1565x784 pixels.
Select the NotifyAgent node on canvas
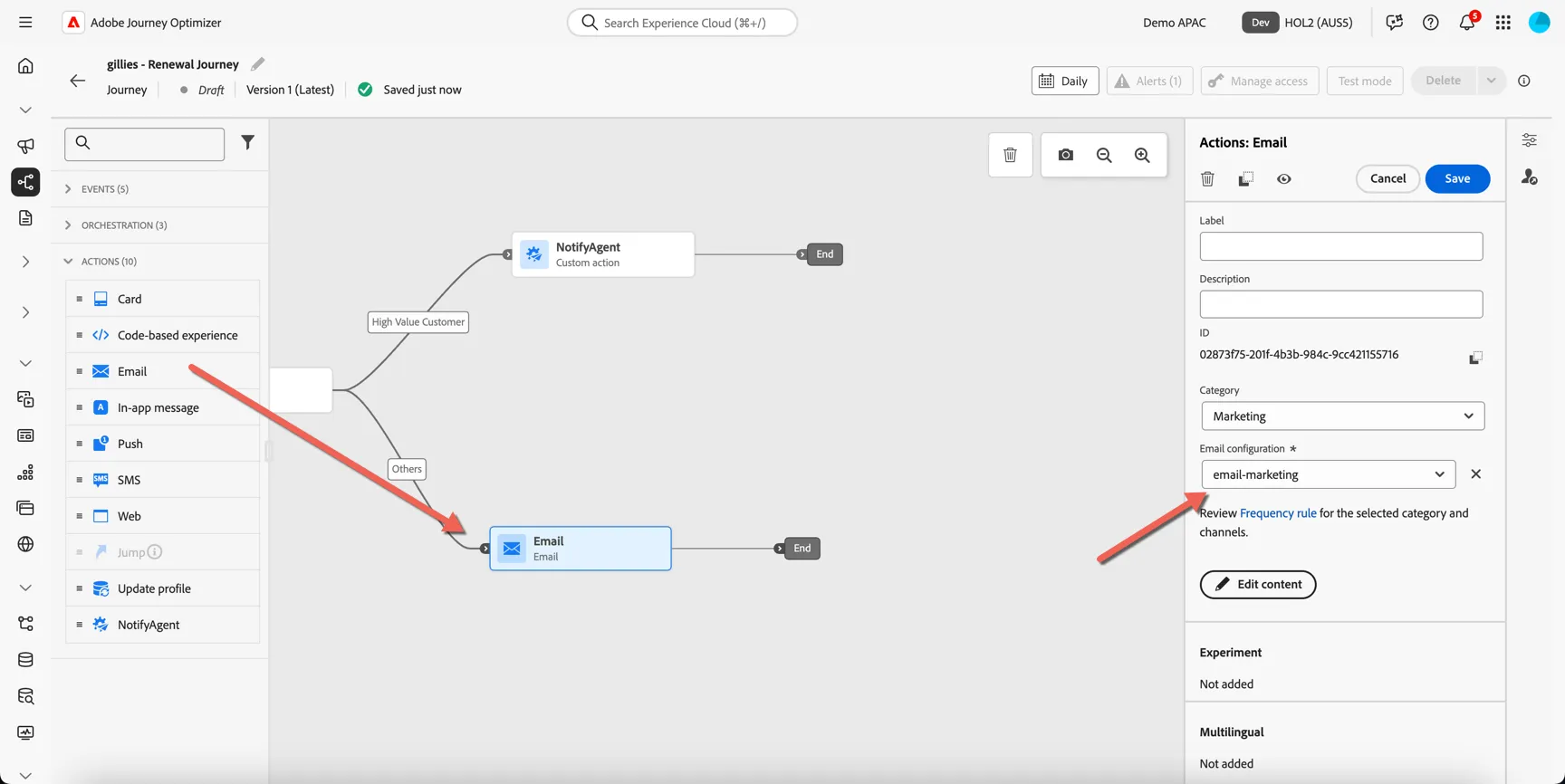pyautogui.click(x=603, y=254)
